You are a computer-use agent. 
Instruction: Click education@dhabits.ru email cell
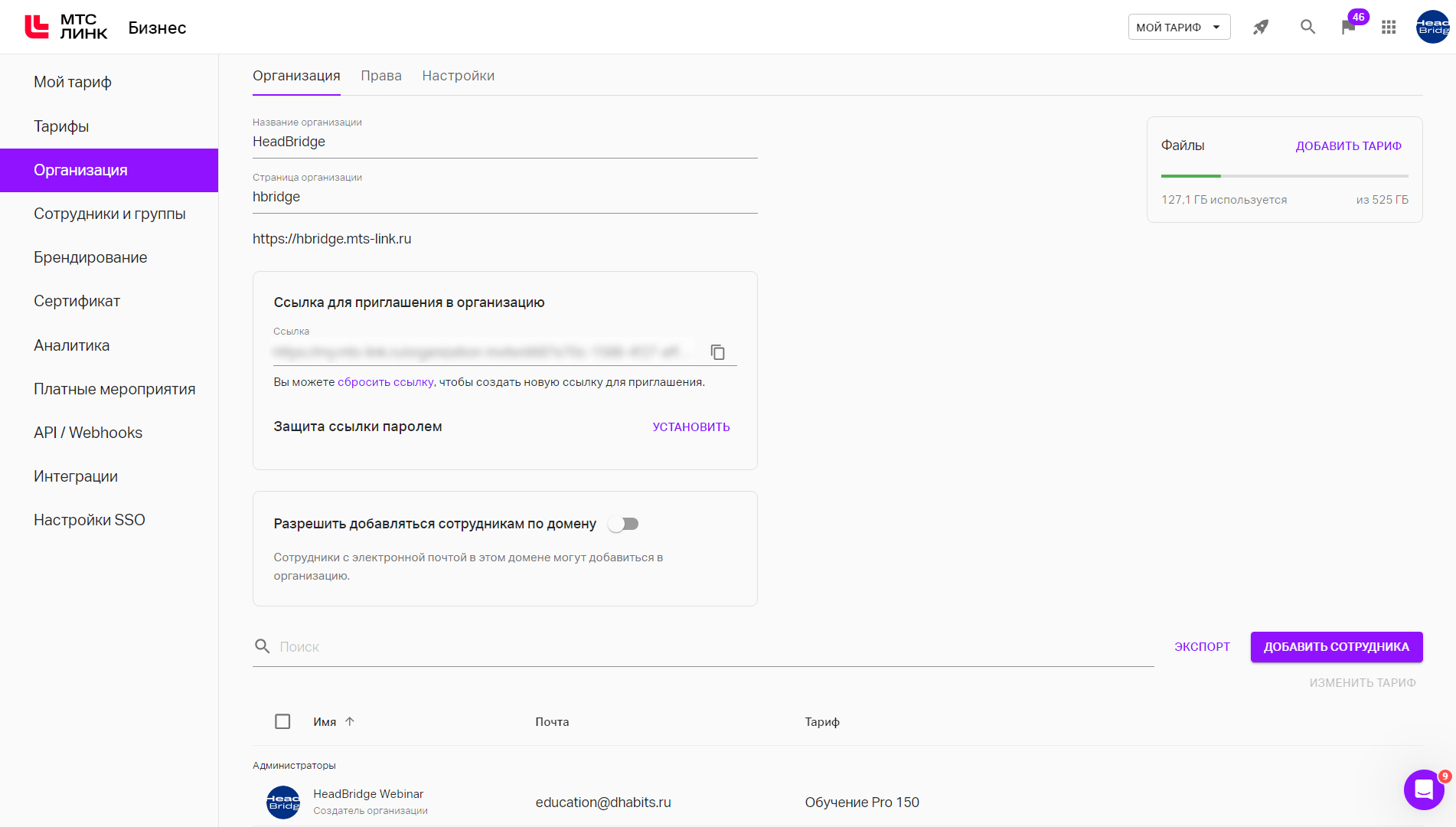coord(603,802)
